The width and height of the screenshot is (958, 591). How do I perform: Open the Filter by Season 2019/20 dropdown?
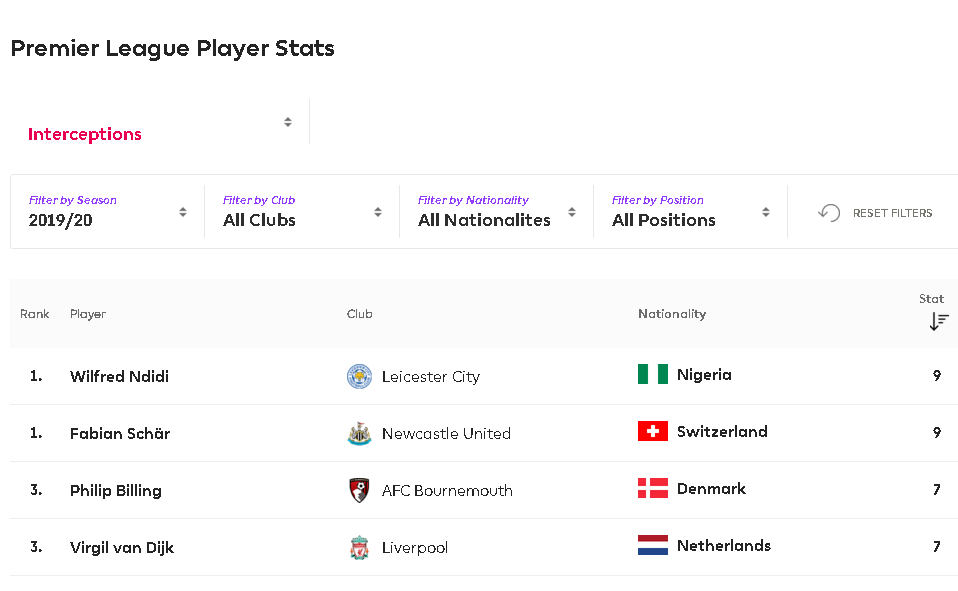tap(108, 211)
